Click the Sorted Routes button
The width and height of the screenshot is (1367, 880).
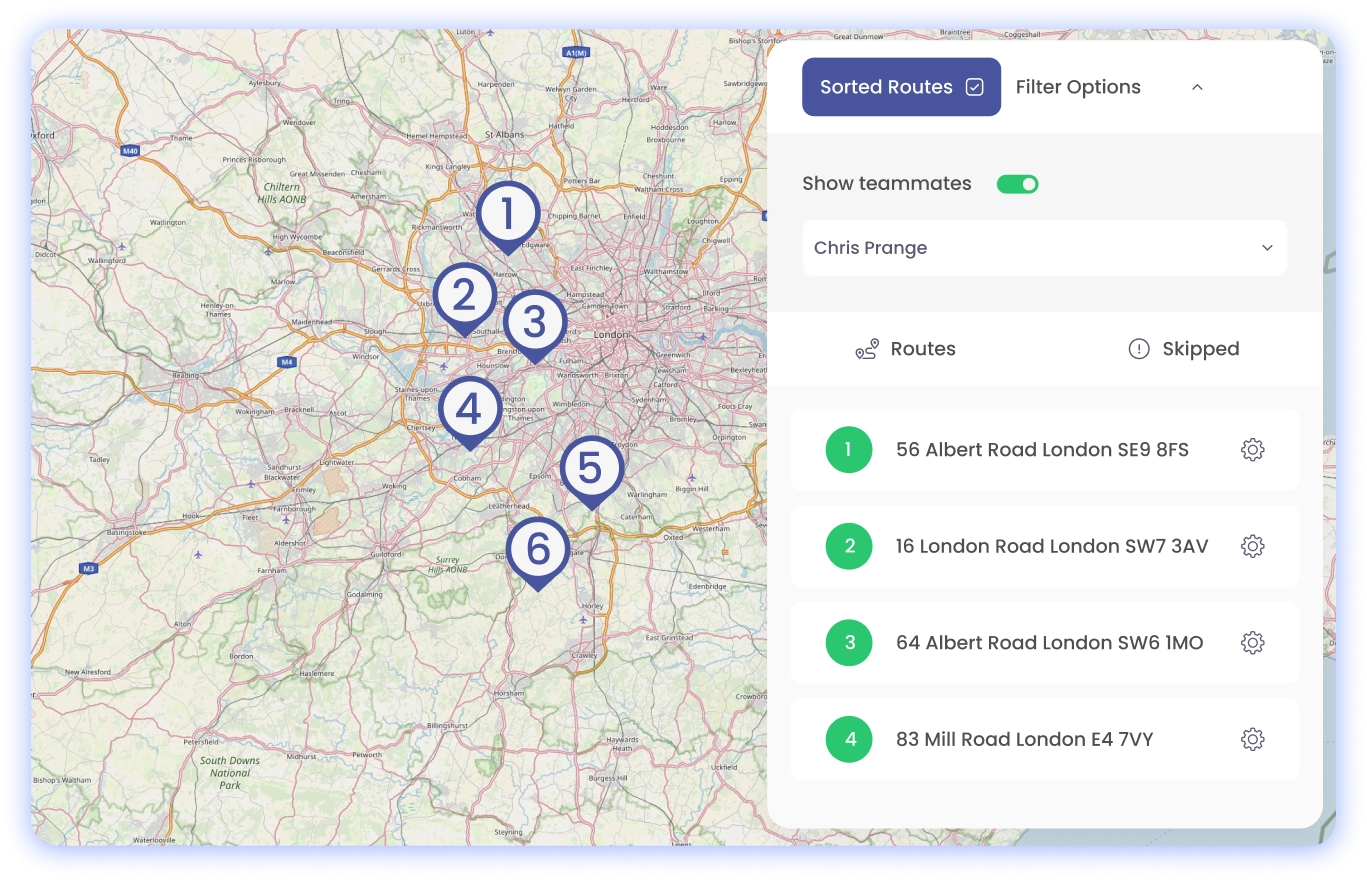pyautogui.click(x=901, y=87)
